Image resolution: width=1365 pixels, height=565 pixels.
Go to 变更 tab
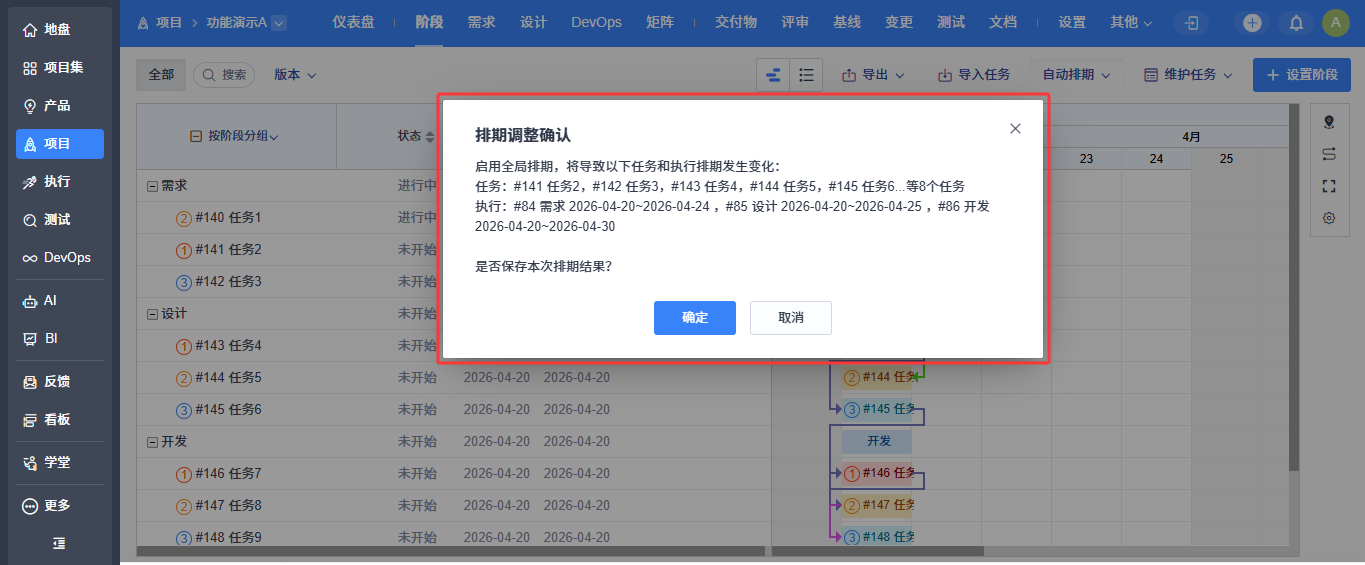[899, 22]
